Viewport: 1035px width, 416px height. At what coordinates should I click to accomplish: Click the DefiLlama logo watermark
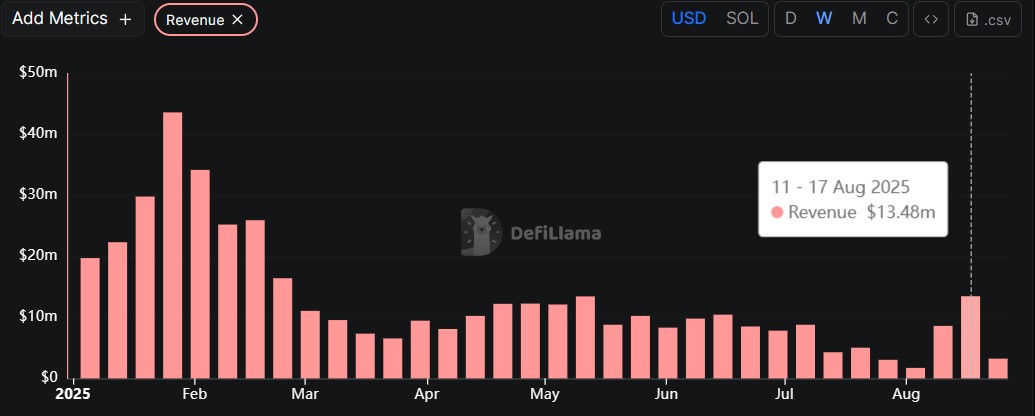(531, 232)
